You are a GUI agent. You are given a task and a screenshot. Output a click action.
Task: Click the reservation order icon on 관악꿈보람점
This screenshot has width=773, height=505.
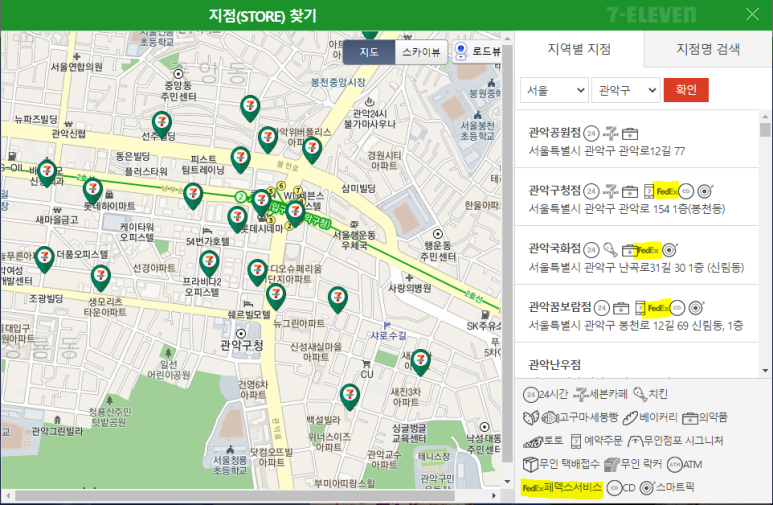coord(640,308)
